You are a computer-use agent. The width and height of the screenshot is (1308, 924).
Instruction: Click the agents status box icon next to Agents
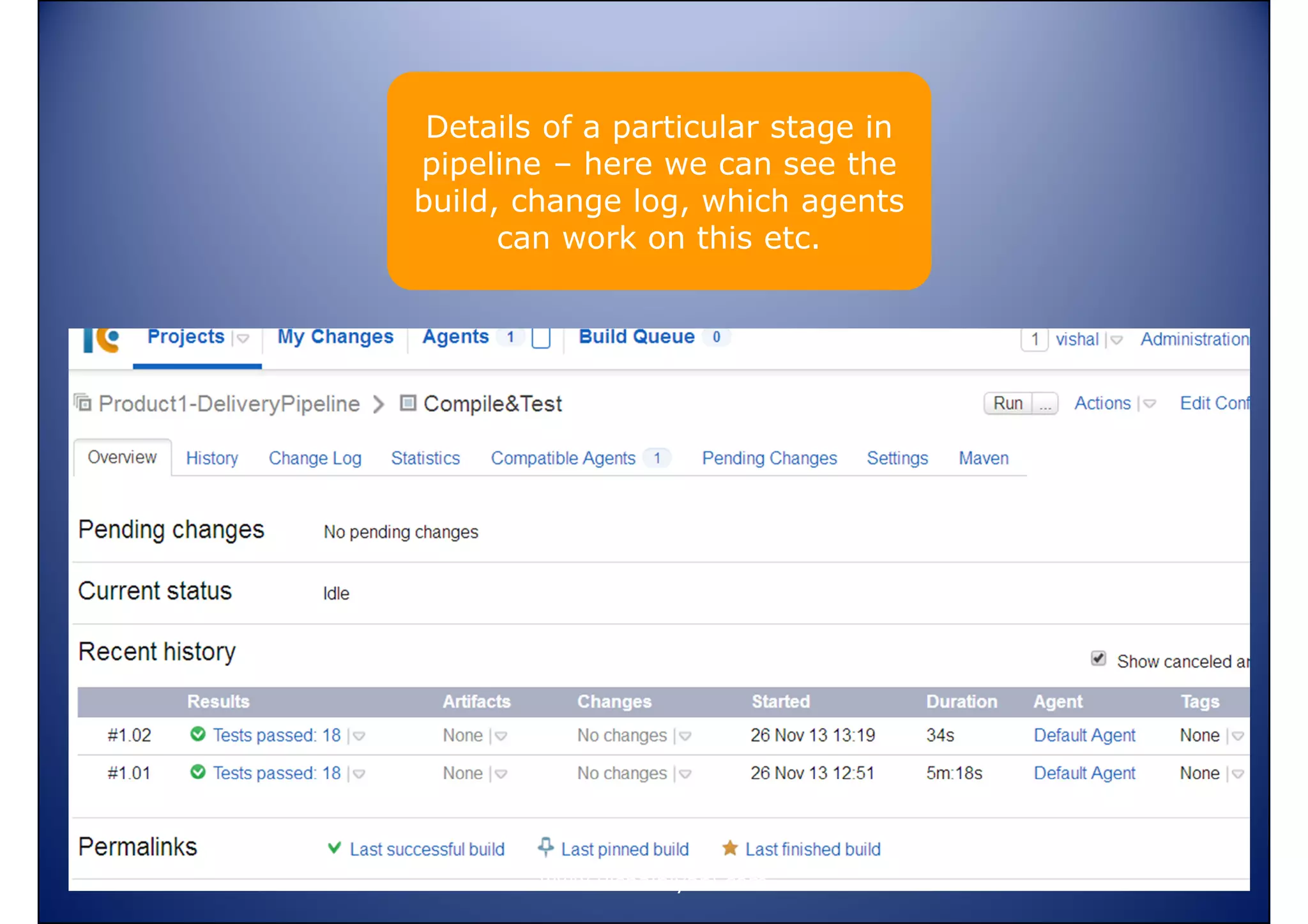[x=541, y=338]
